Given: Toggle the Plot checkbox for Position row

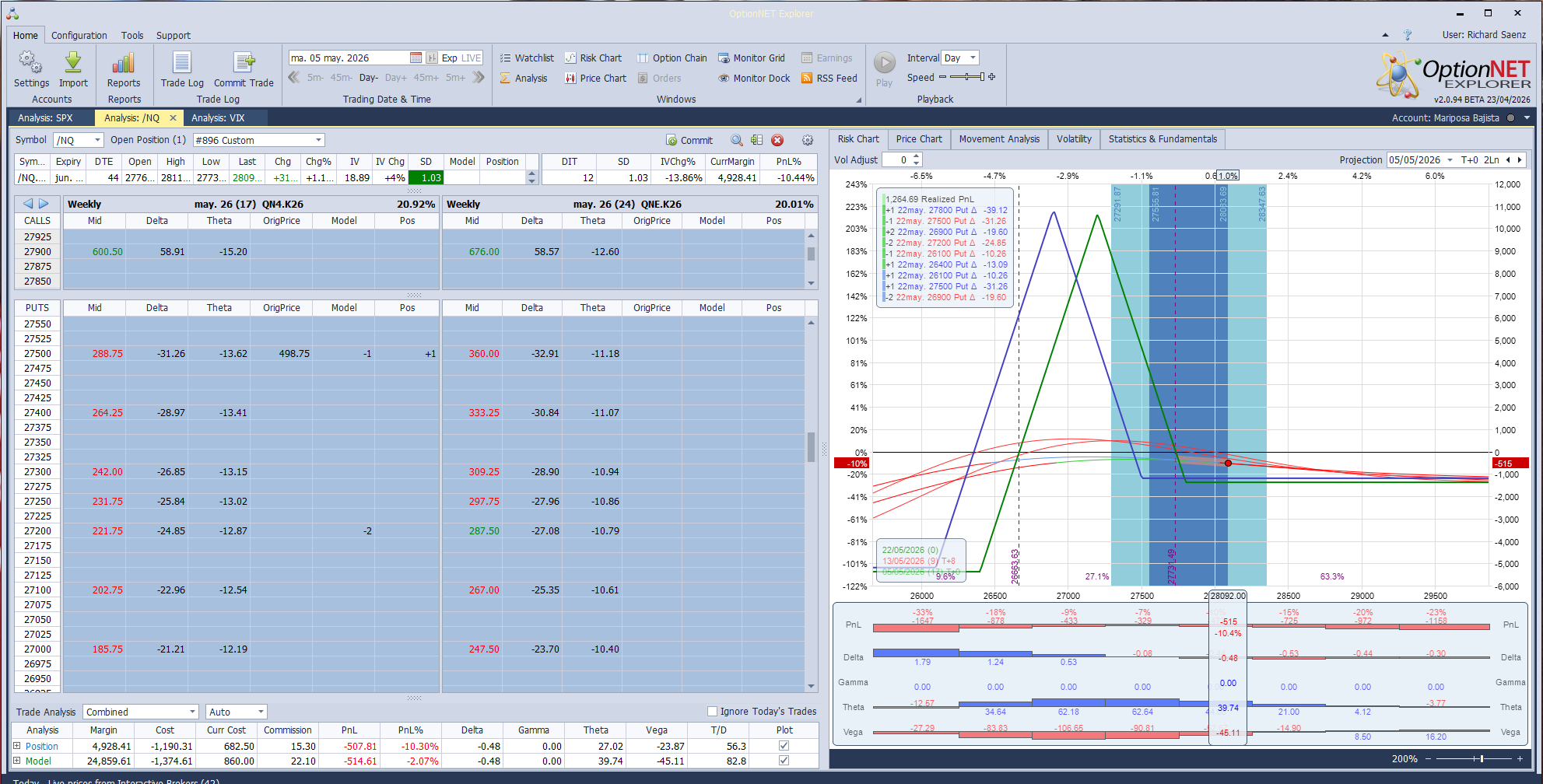Looking at the screenshot, I should click(784, 746).
